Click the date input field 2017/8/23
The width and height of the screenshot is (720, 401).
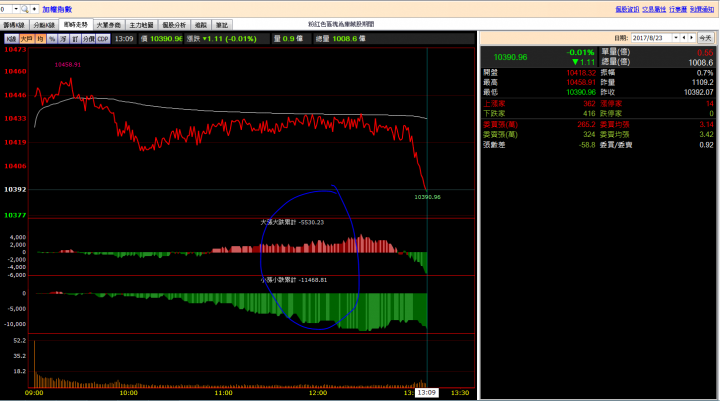tap(652, 38)
